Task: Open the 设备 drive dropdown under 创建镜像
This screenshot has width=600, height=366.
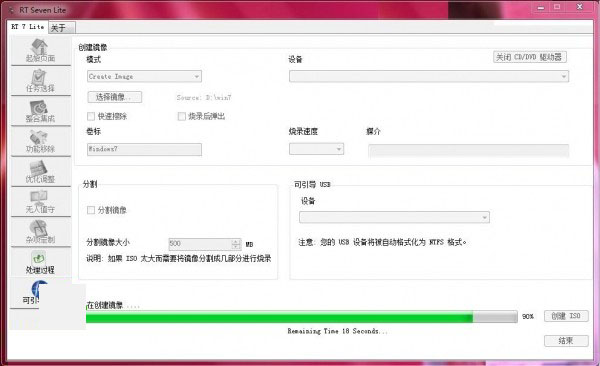Action: pyautogui.click(x=429, y=76)
